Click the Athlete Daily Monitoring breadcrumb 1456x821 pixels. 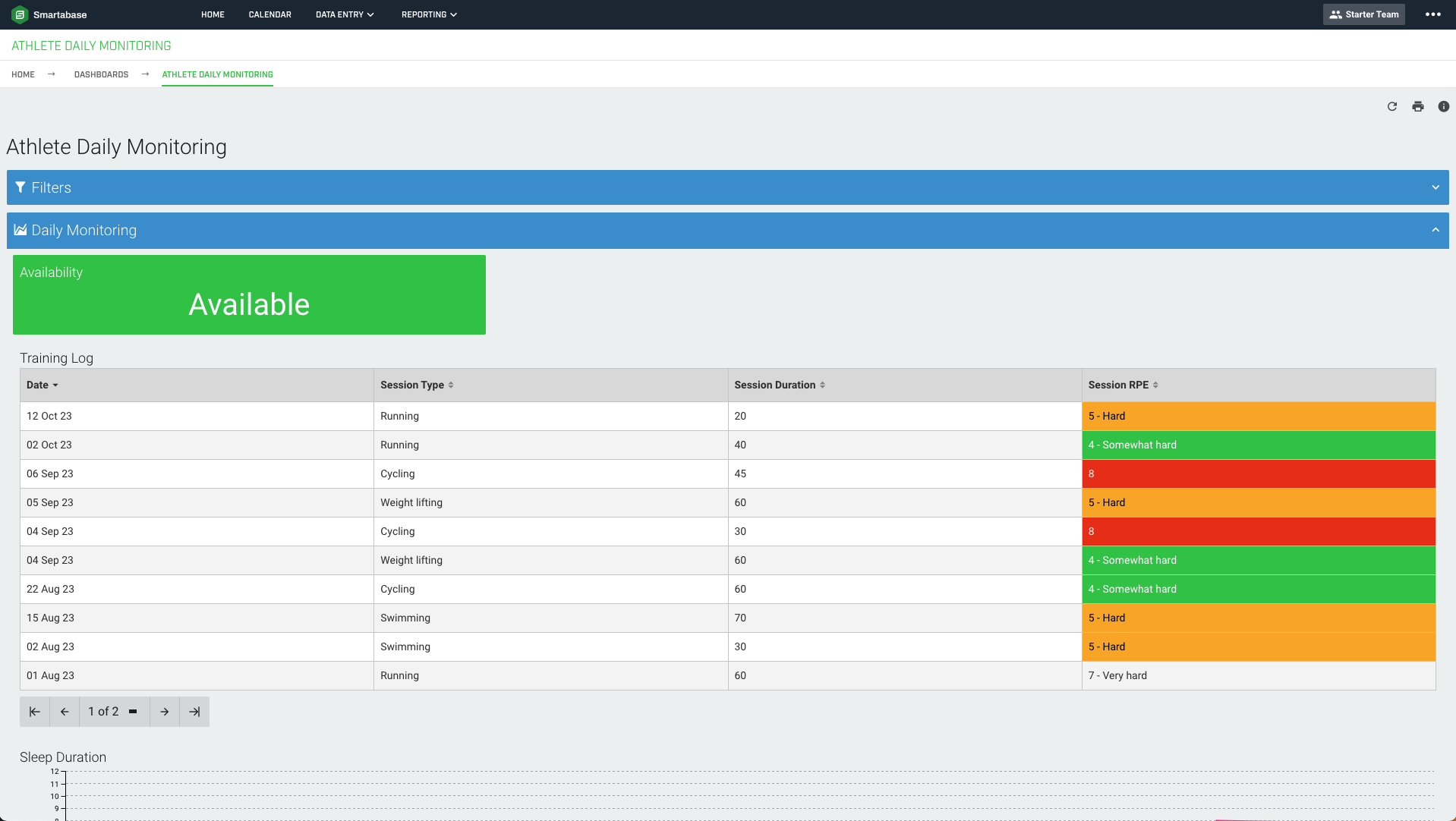click(217, 74)
